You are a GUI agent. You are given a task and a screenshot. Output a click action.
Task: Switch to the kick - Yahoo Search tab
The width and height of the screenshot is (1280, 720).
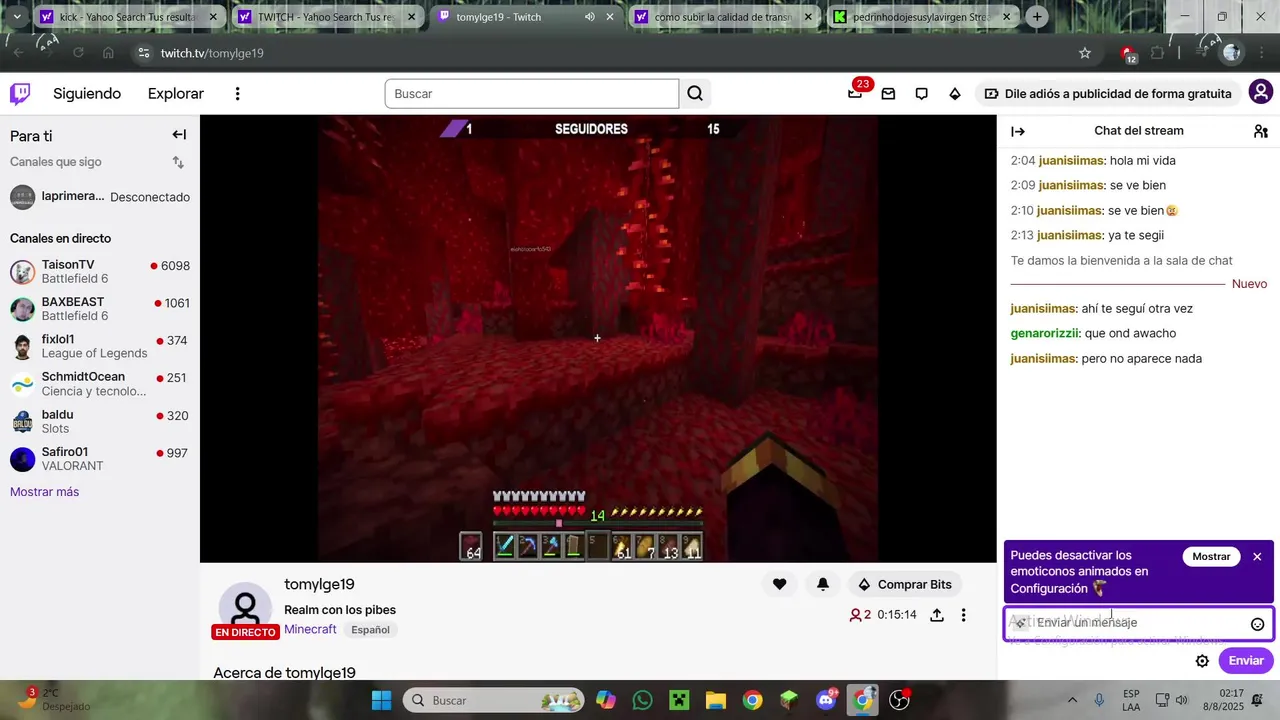pos(128,17)
